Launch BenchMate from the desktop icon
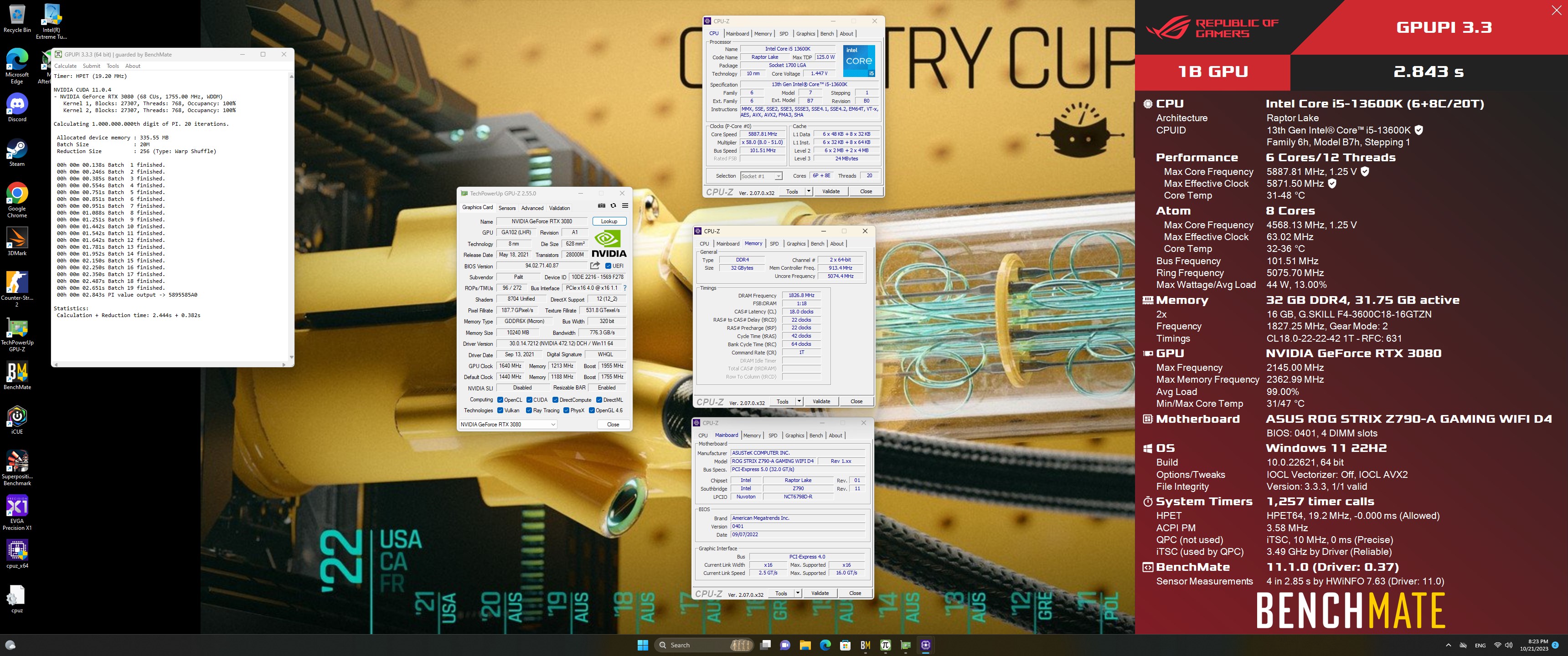 click(17, 375)
